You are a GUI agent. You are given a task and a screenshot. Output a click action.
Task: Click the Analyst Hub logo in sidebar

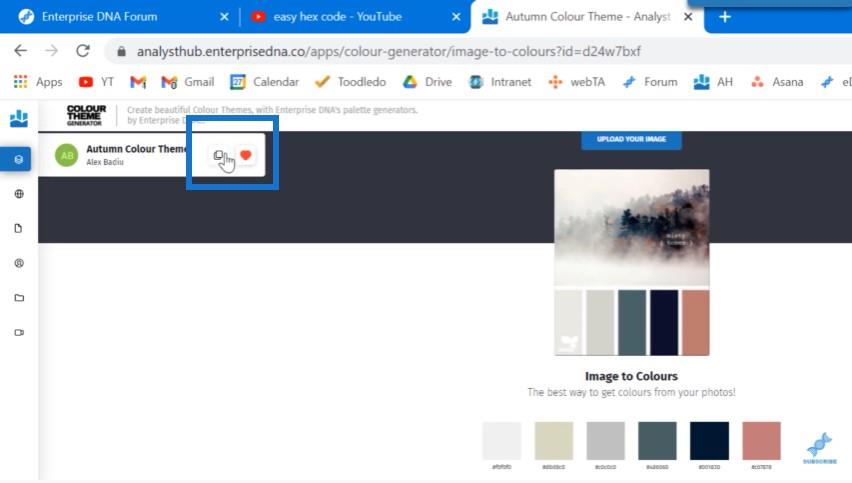[x=19, y=118]
